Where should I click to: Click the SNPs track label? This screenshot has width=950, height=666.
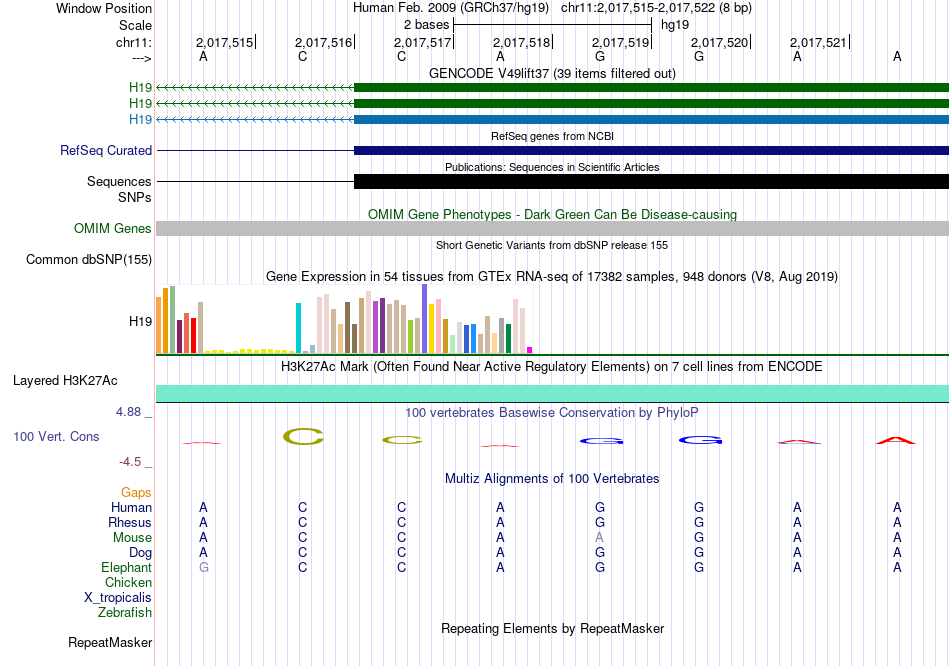(x=135, y=197)
